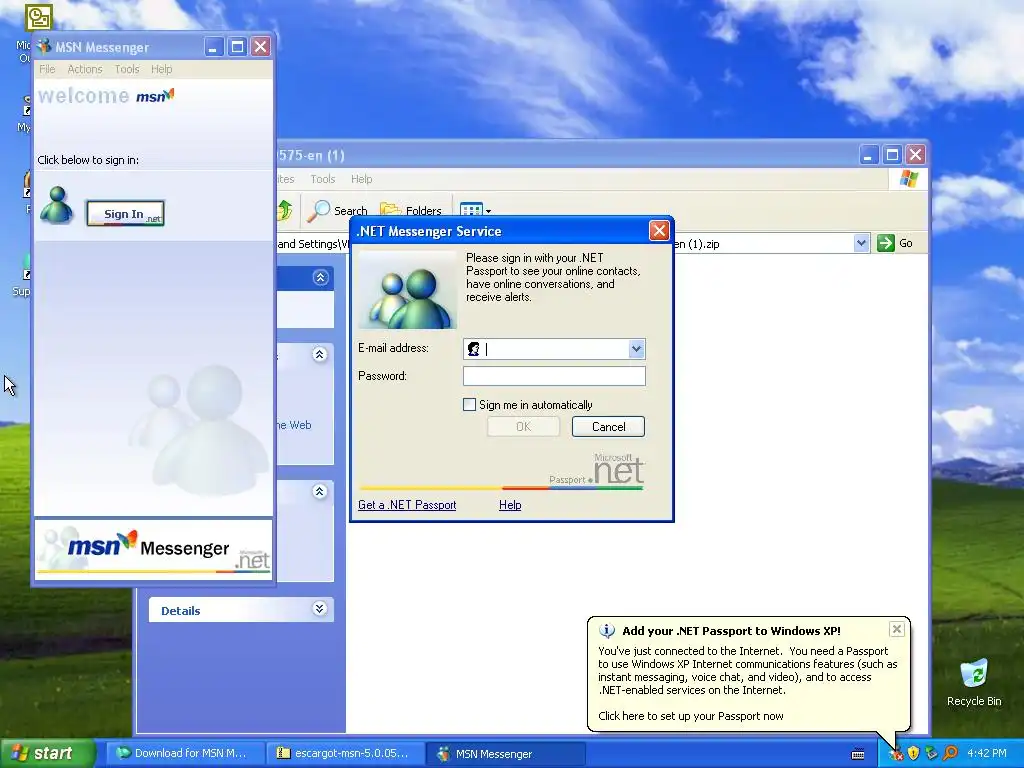
Task: Click the OK button in the sign-in dialog
Action: [523, 426]
